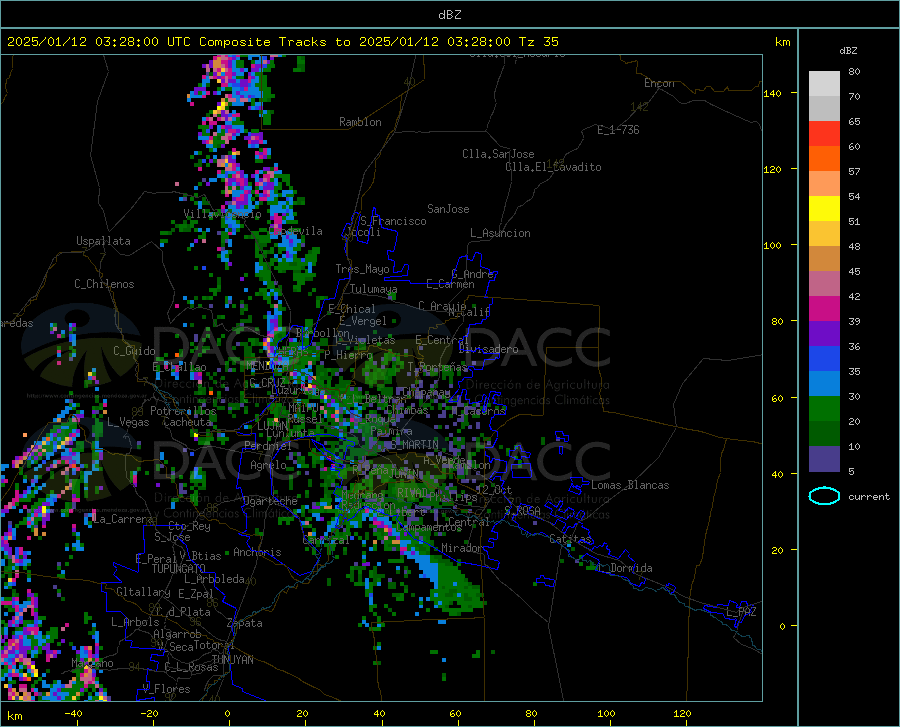Click the 'L_PAZ' map label
This screenshot has height=727, width=900.
(x=741, y=612)
